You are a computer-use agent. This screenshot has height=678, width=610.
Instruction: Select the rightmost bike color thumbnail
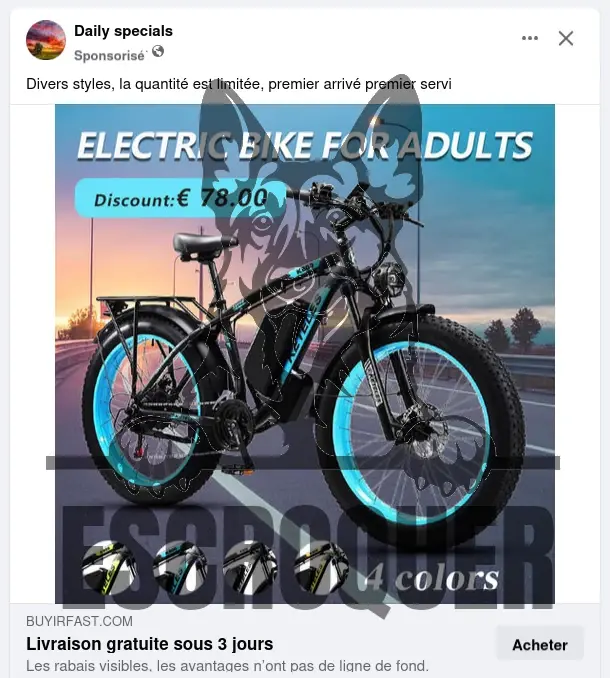pos(321,567)
